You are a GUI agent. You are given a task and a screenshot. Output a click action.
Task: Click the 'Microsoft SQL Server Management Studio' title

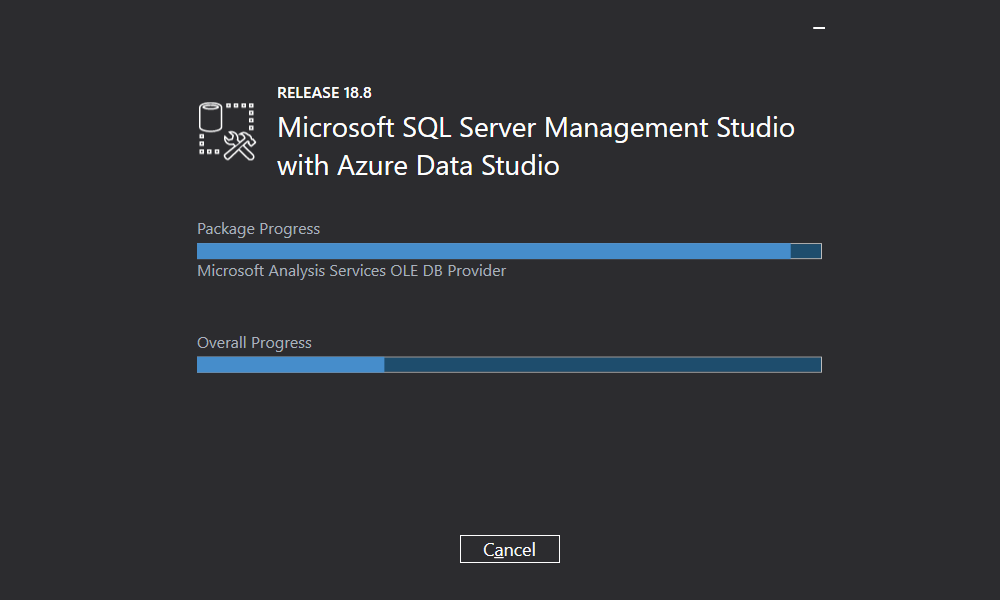pyautogui.click(x=536, y=128)
